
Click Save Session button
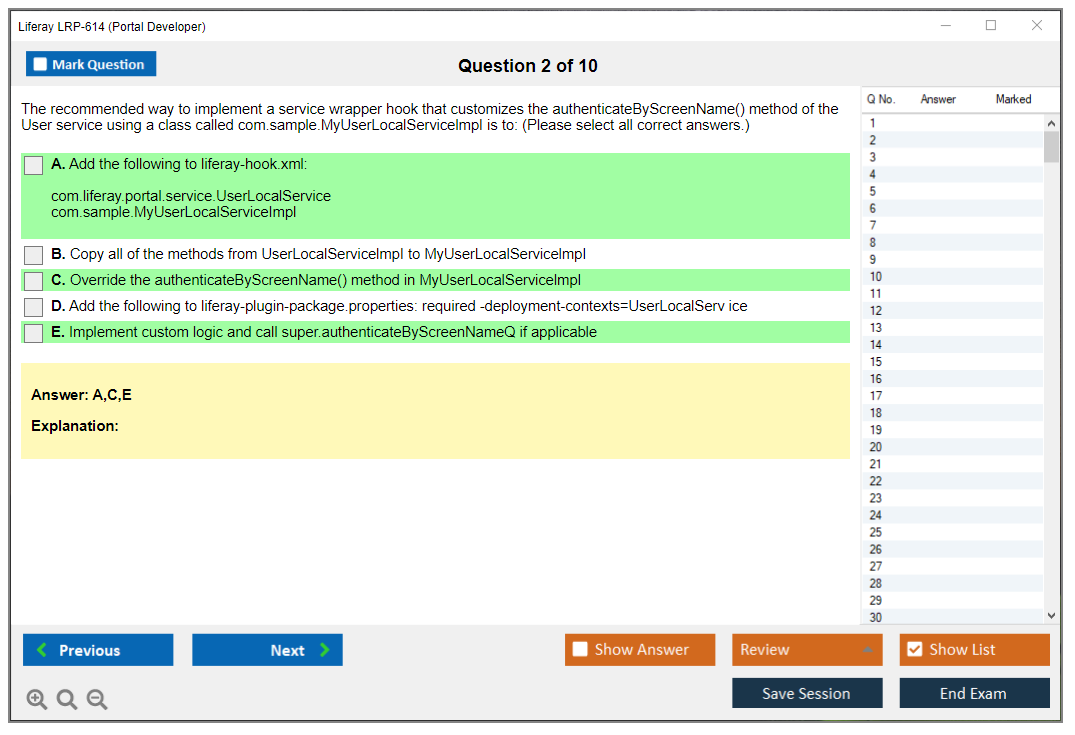pos(807,693)
